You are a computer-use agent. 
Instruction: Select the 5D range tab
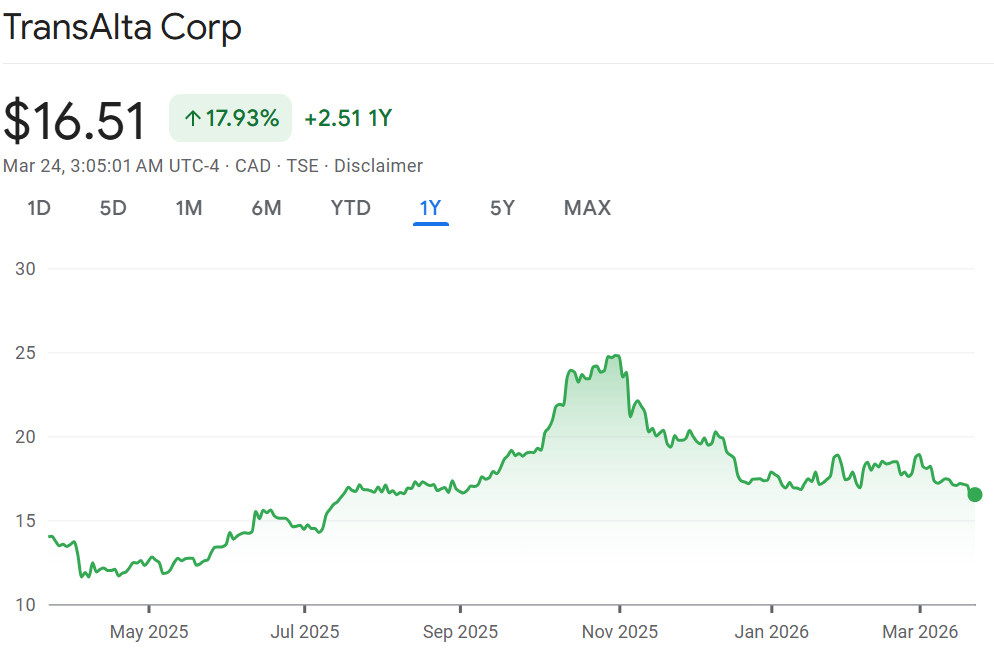(113, 208)
